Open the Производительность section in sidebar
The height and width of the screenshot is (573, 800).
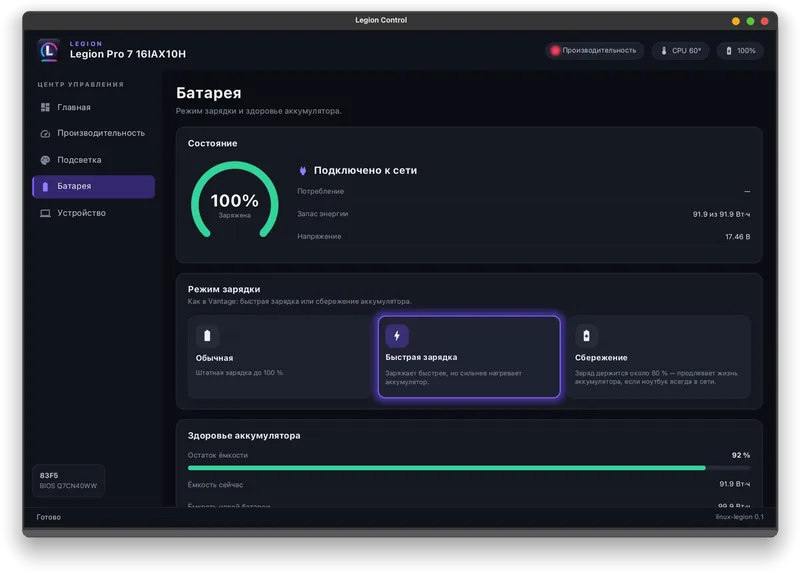coord(93,133)
